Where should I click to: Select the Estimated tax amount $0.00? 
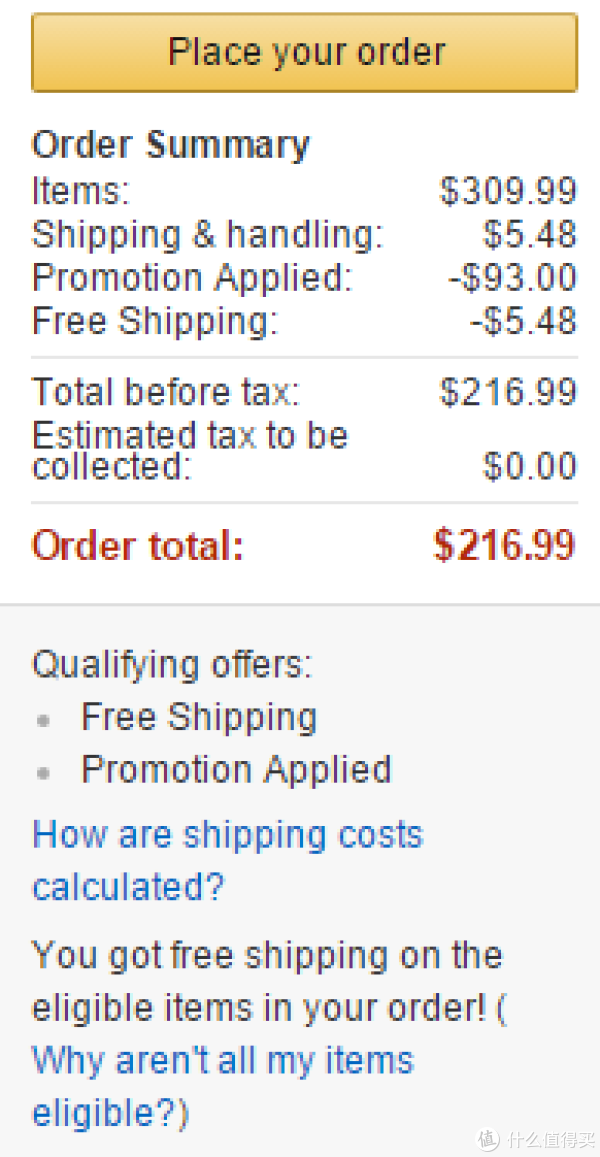(530, 466)
